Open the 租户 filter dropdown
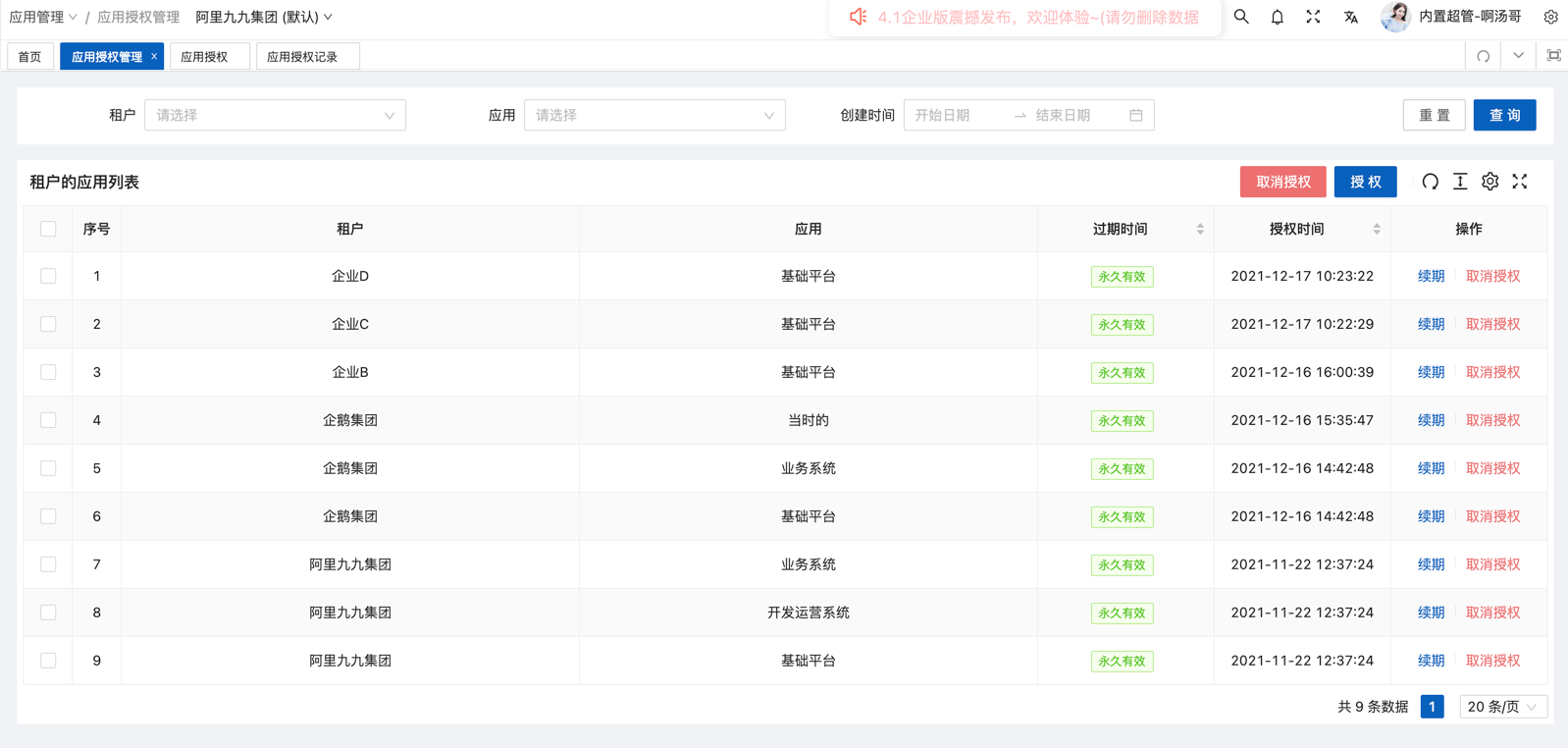1568x748 pixels. click(x=275, y=115)
